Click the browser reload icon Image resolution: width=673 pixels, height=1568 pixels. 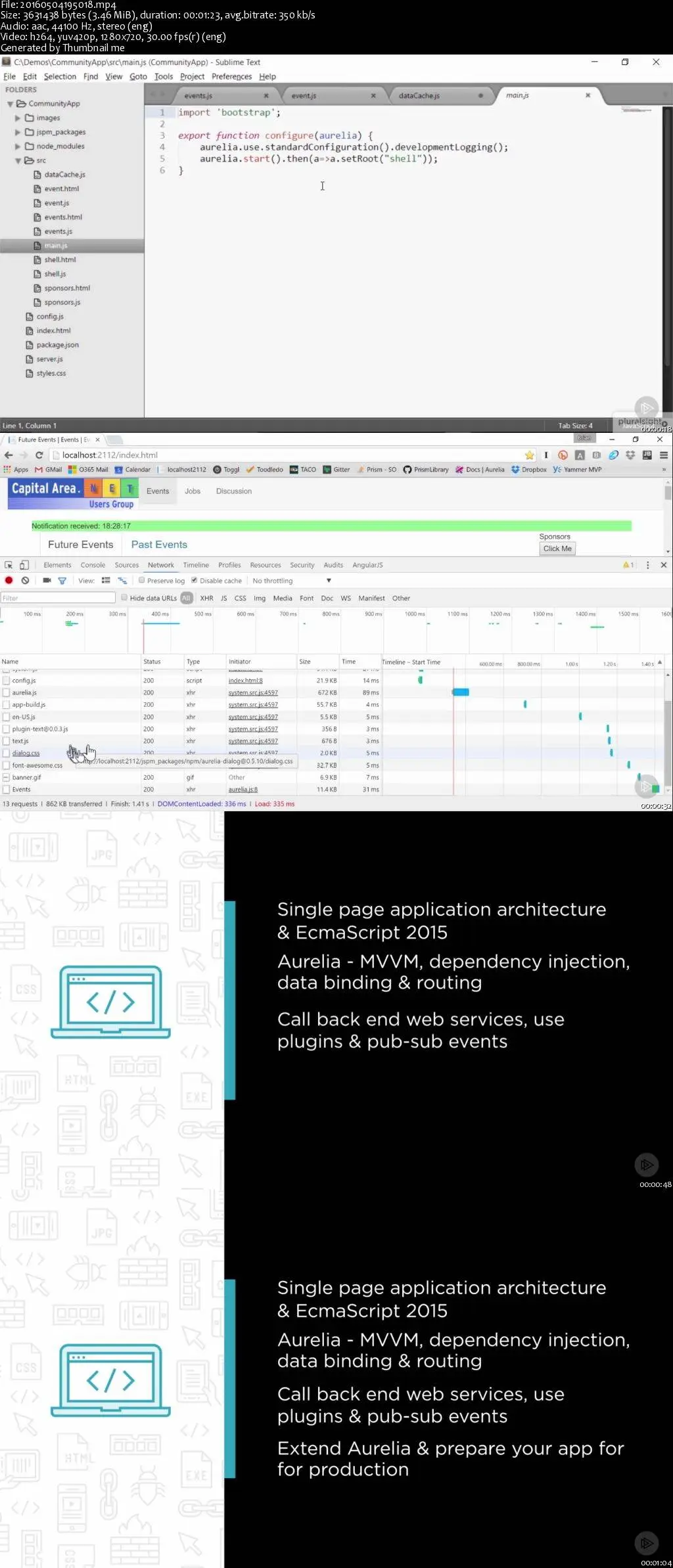click(39, 455)
